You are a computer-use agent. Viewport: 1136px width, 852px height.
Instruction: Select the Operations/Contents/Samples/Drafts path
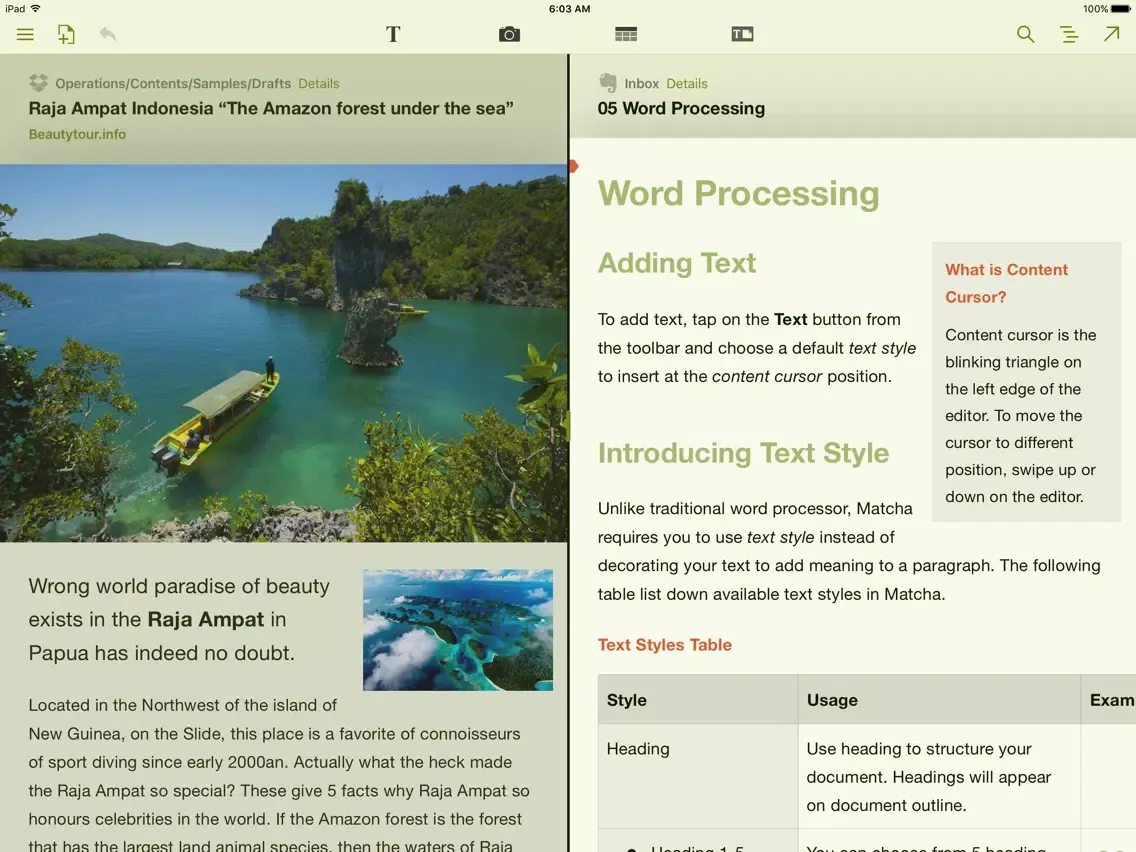click(173, 83)
